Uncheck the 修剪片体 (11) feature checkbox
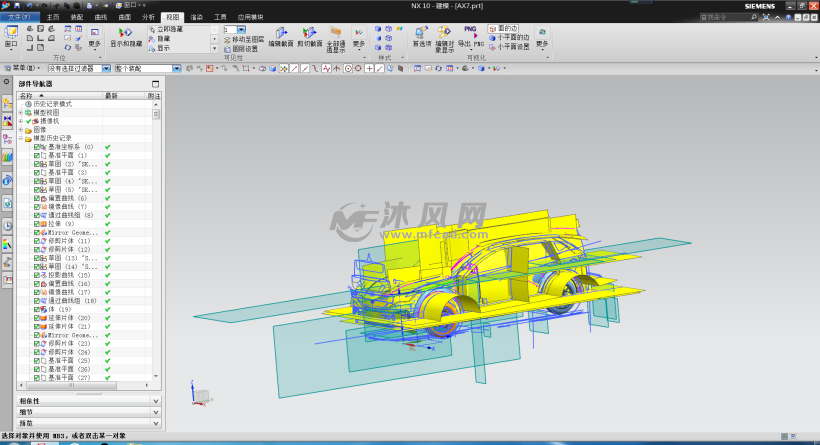 (37, 241)
